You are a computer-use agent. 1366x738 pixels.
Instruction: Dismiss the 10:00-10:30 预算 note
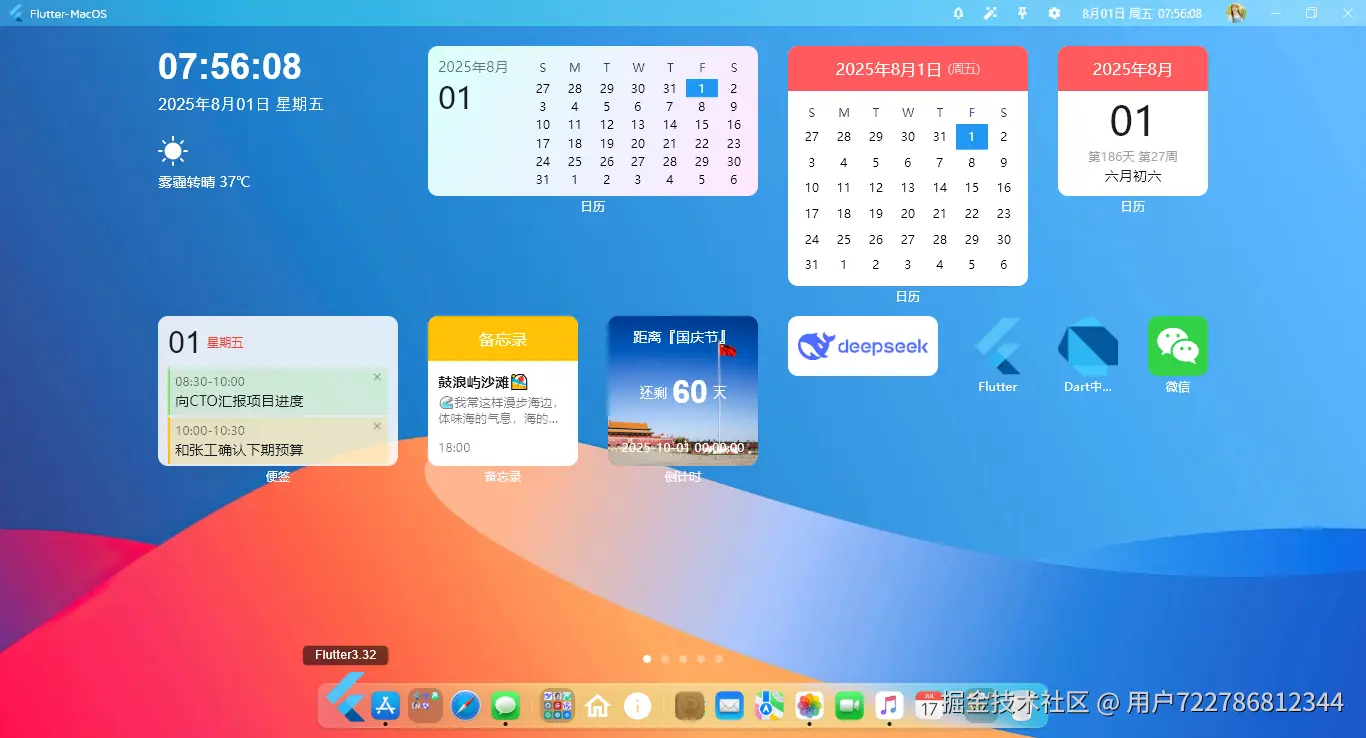point(378,425)
